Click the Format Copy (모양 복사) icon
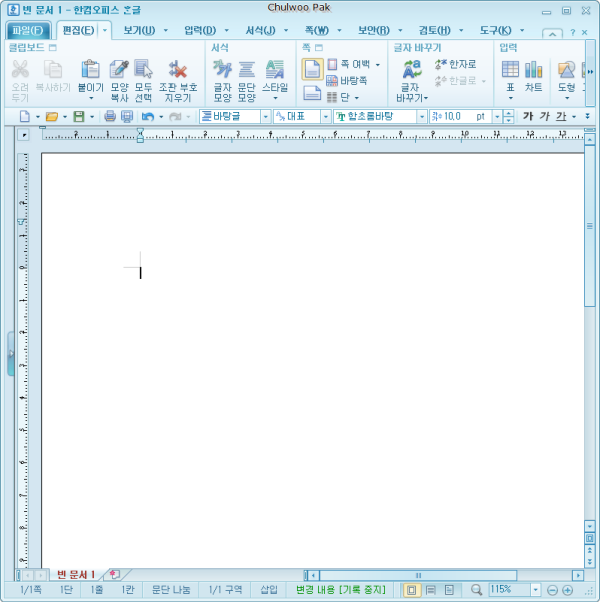This screenshot has height=602, width=600. (x=119, y=70)
